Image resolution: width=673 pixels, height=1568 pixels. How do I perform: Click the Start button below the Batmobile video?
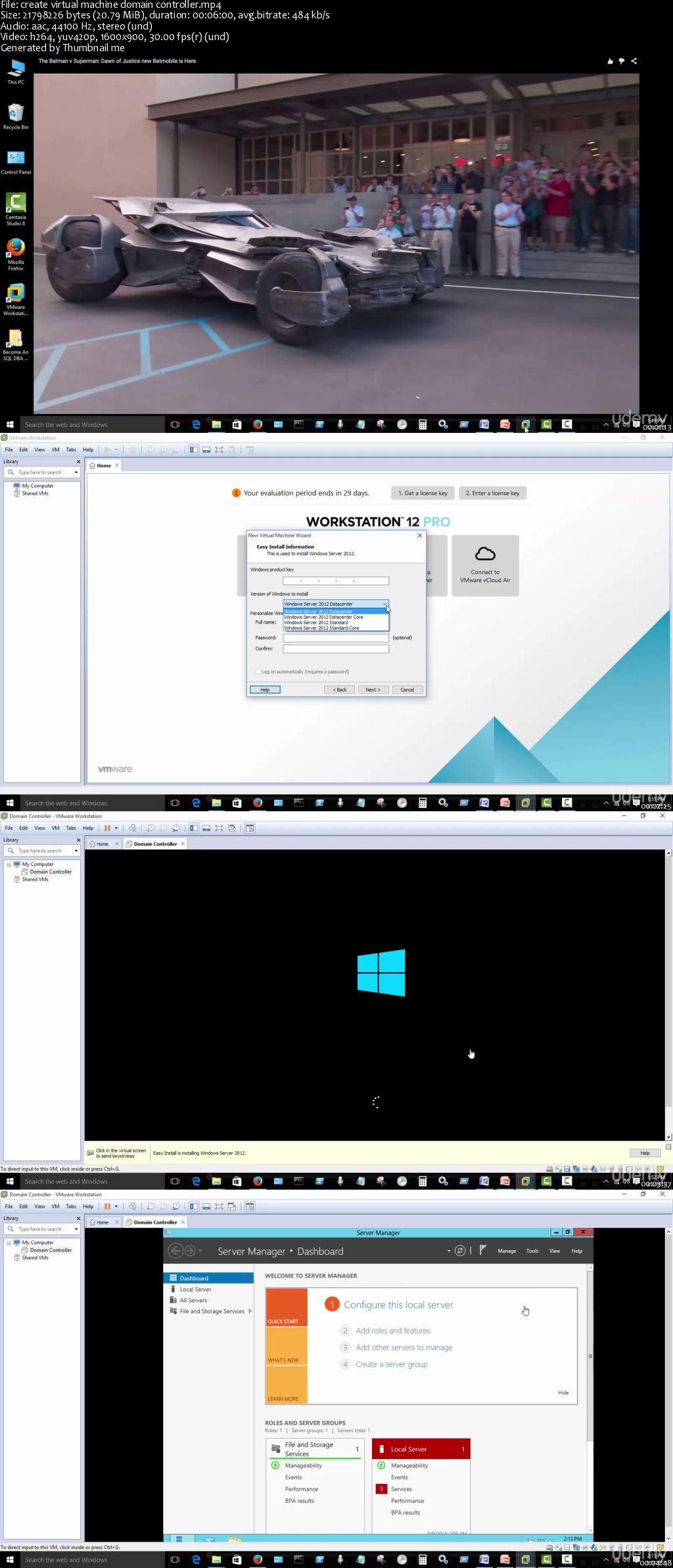[x=10, y=424]
